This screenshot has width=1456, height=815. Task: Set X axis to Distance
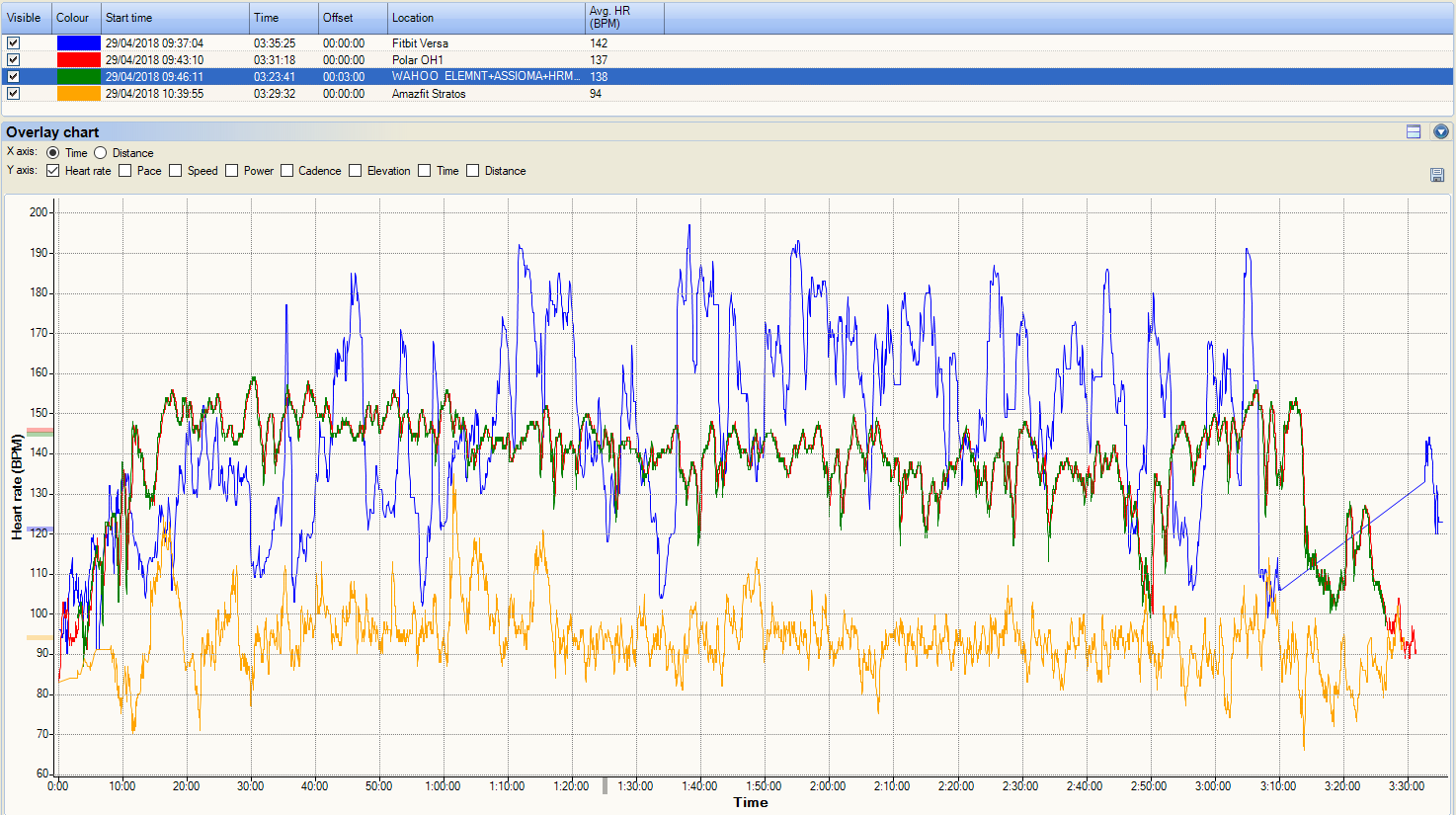tap(101, 153)
